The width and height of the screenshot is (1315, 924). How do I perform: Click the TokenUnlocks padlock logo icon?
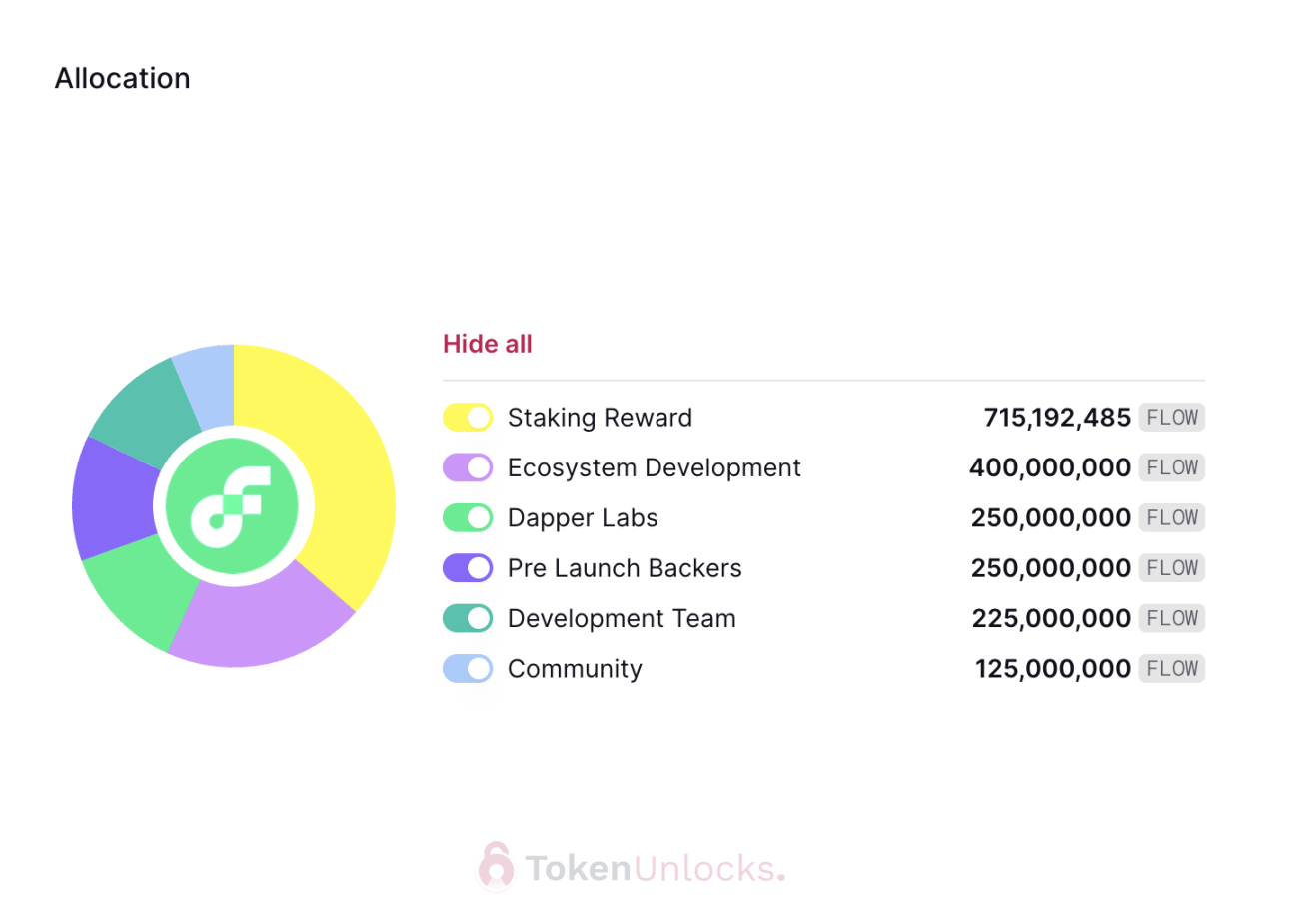pyautogui.click(x=496, y=866)
